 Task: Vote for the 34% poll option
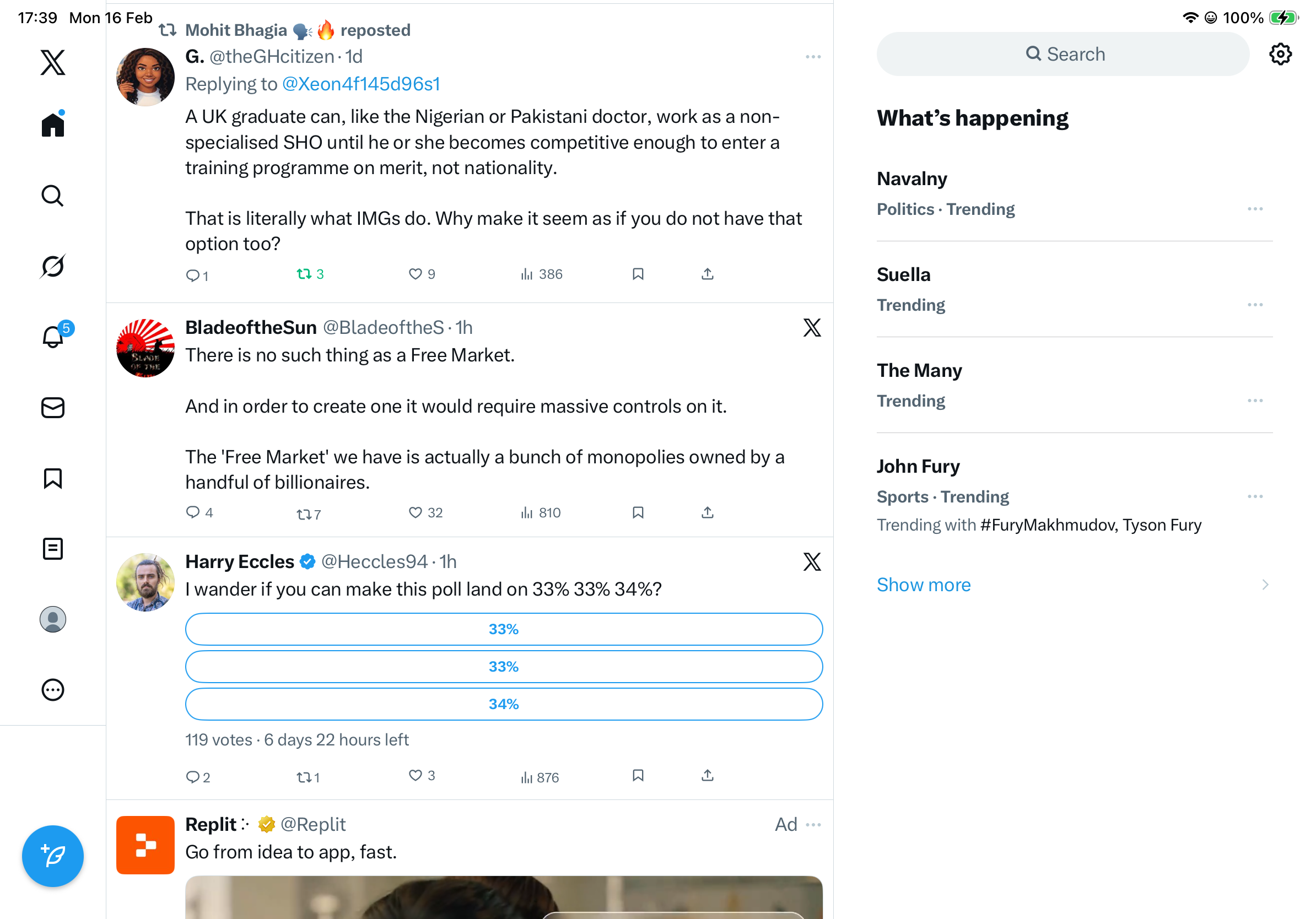503,704
